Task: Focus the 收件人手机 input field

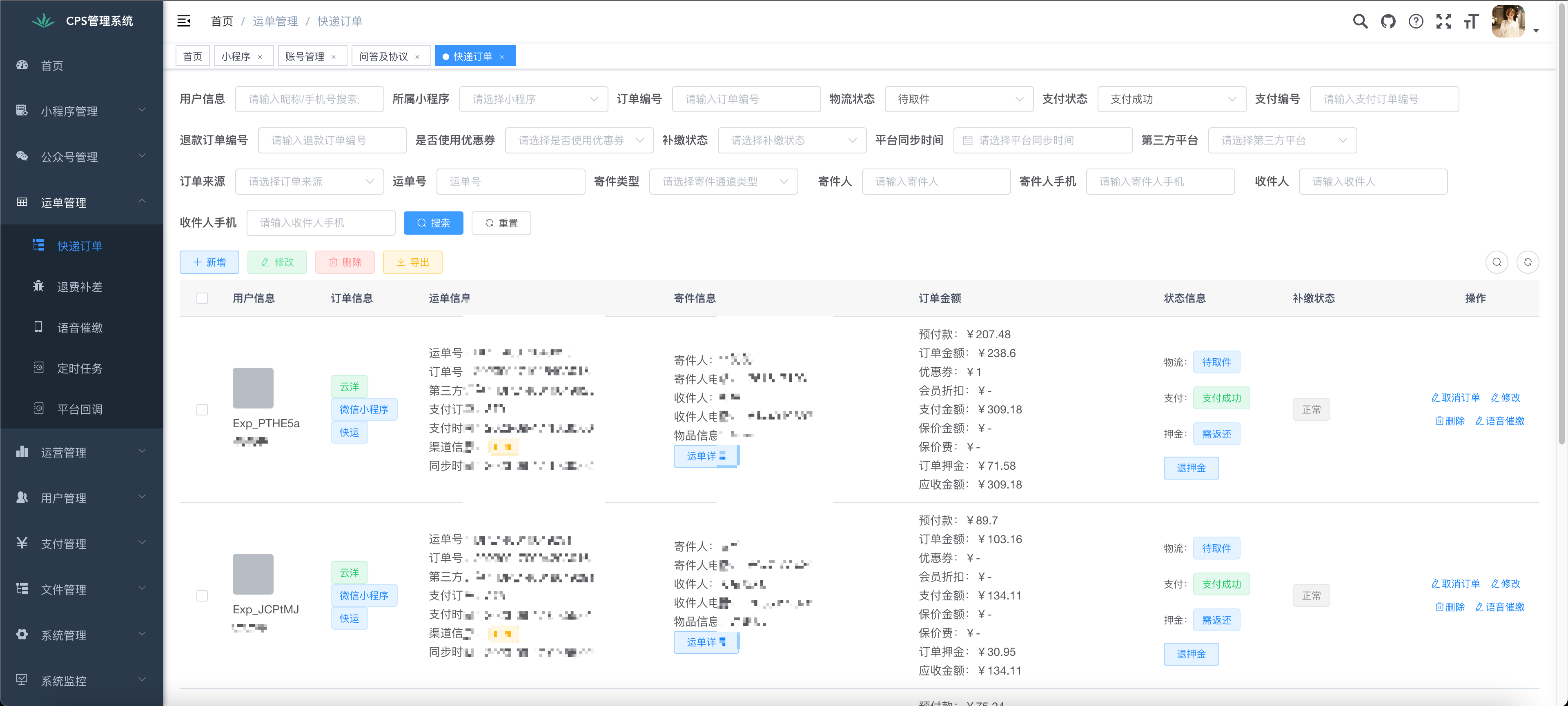Action: click(321, 223)
